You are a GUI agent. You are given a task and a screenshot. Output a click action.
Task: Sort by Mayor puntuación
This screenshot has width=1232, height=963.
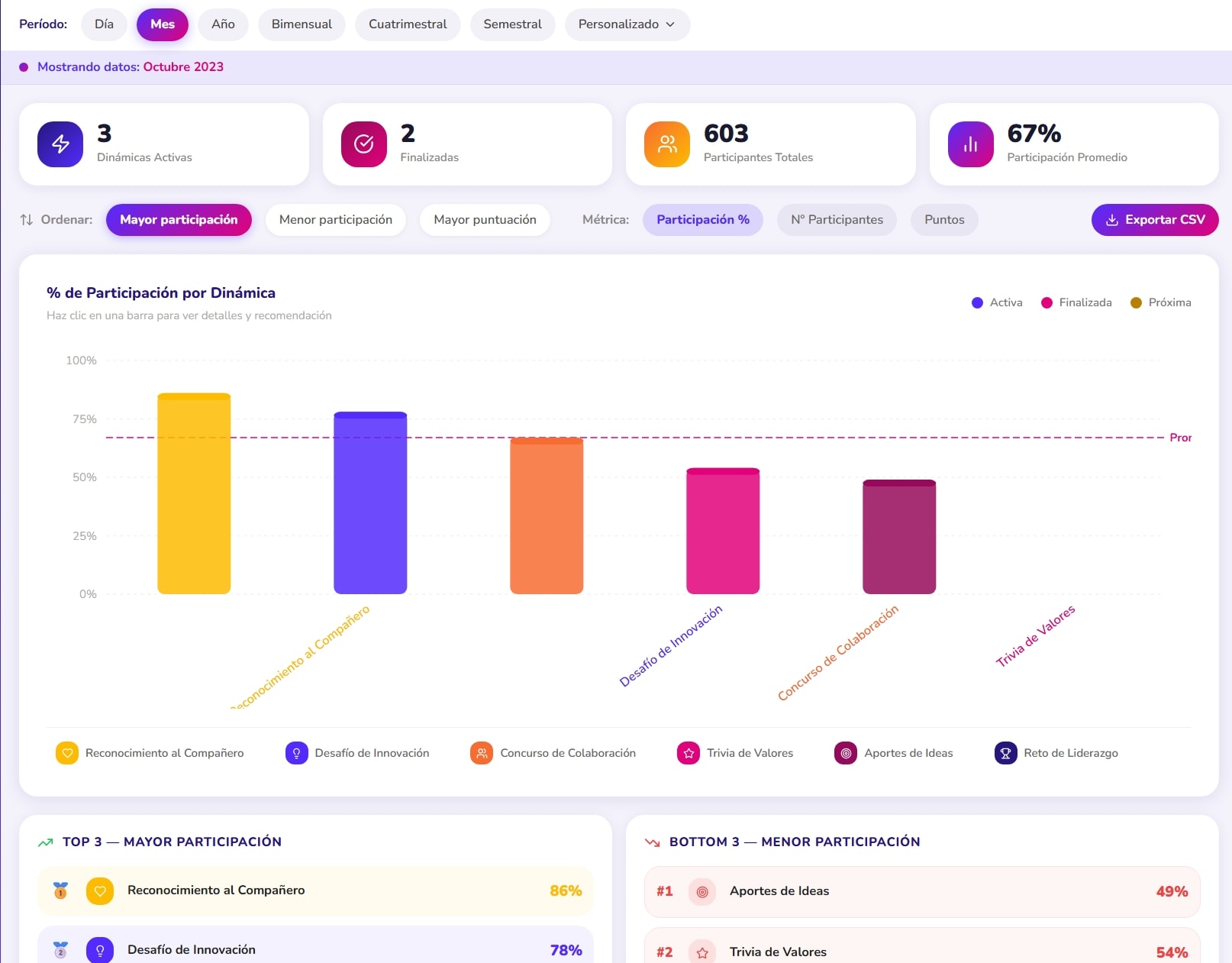pos(485,220)
